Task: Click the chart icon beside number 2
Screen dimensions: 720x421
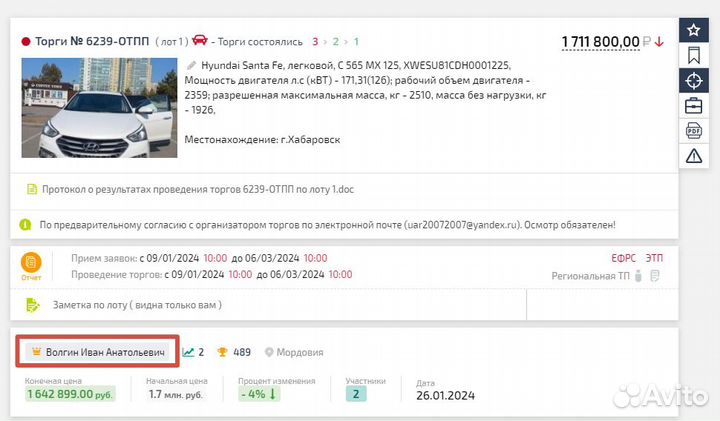Action: pyautogui.click(x=188, y=352)
